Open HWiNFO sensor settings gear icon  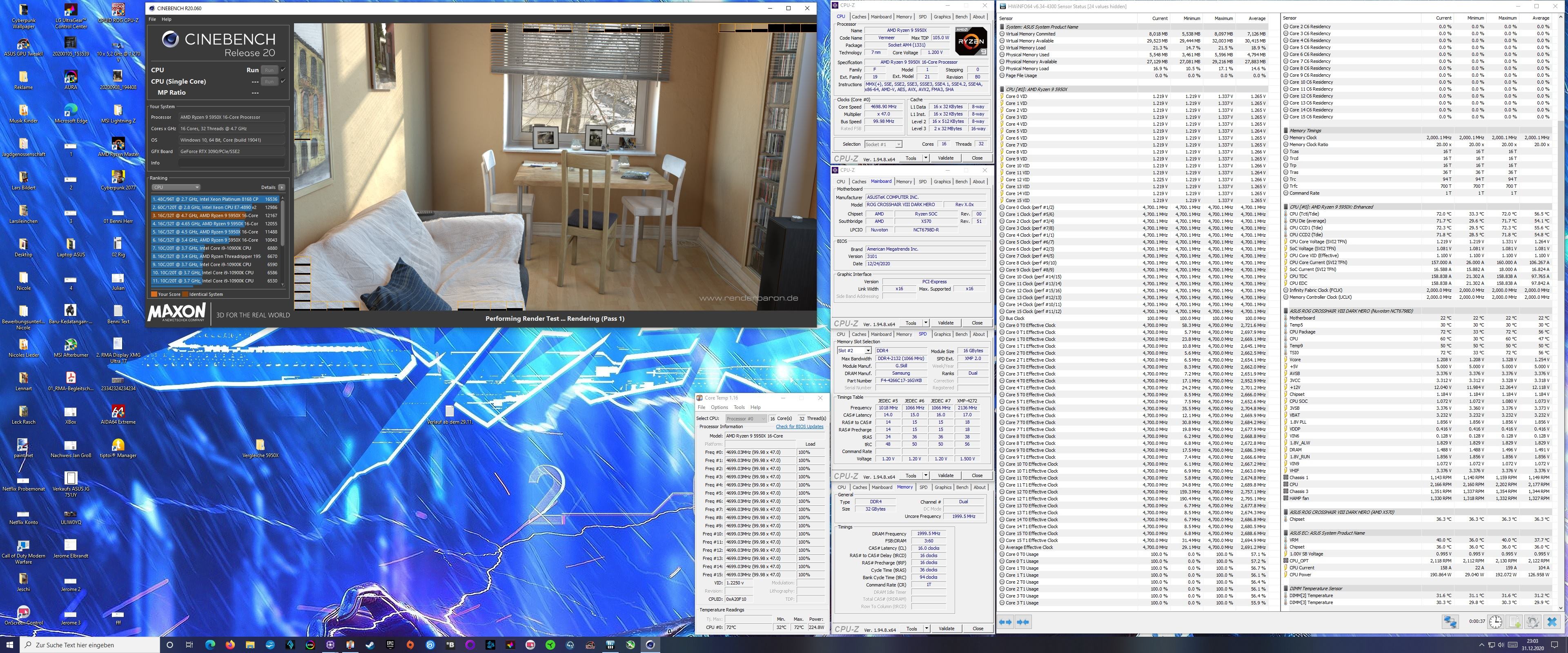[1533, 622]
